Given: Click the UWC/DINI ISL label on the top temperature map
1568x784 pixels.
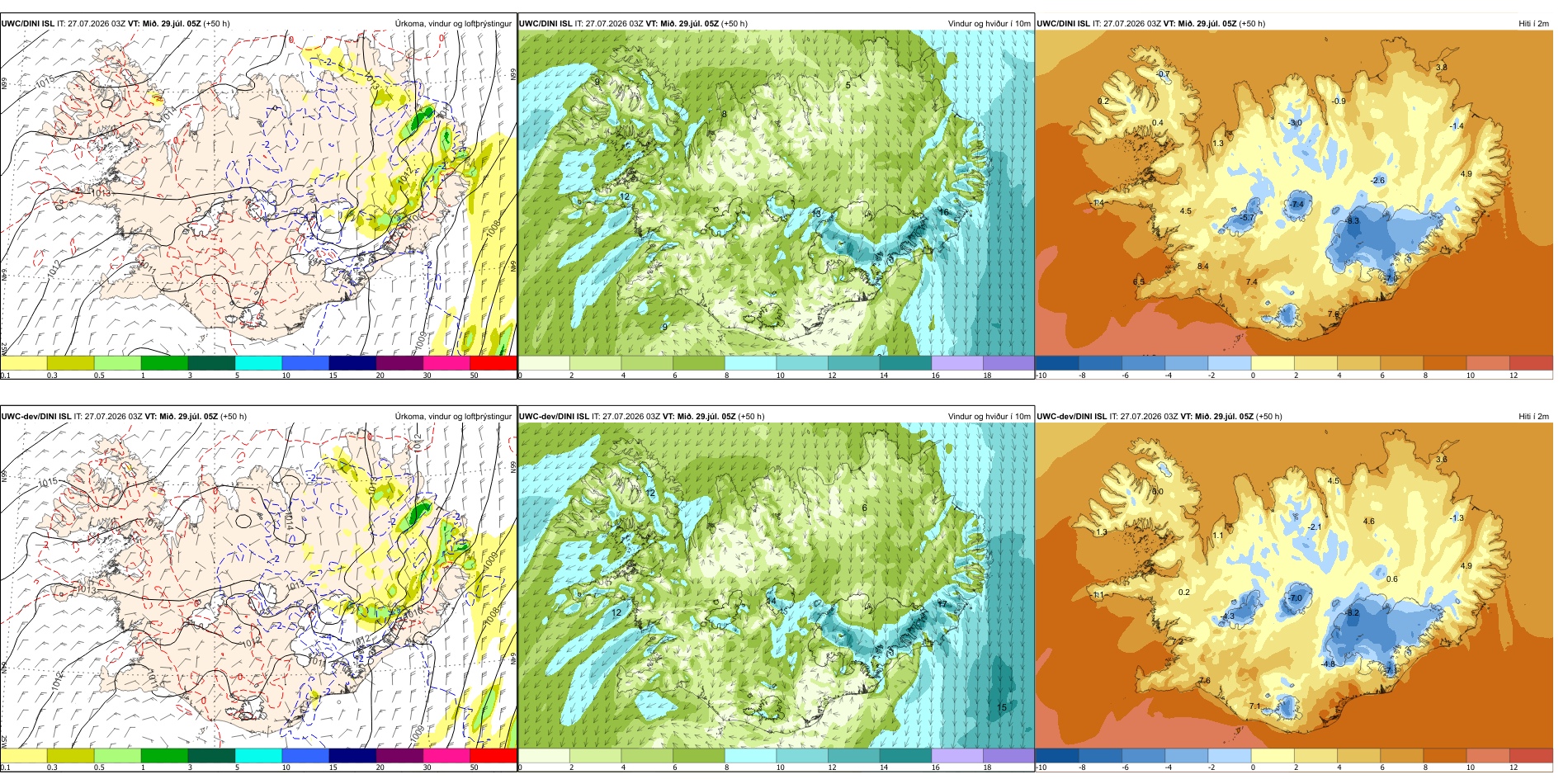Looking at the screenshot, I should [1063, 24].
